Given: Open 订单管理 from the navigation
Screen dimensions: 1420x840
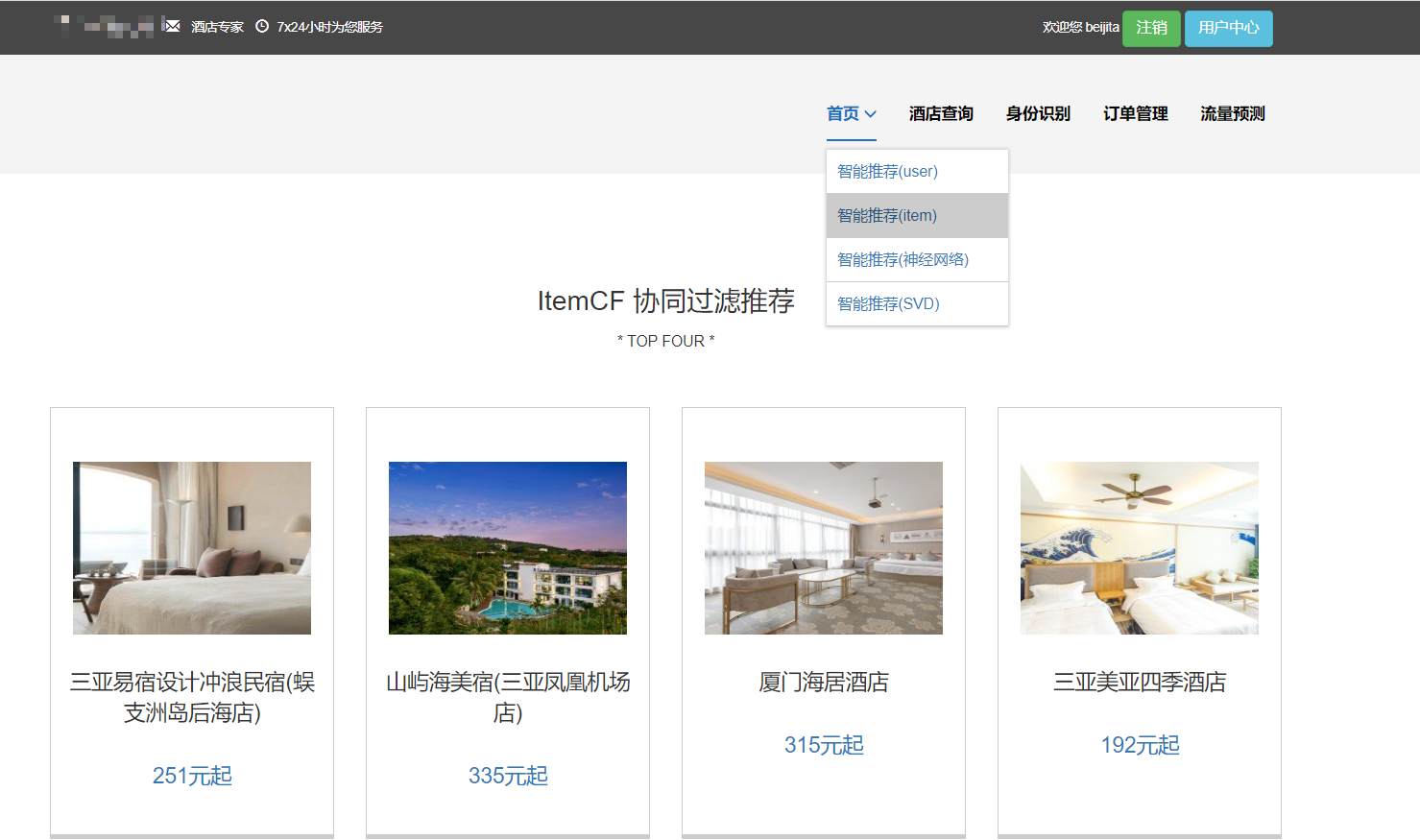Looking at the screenshot, I should (x=1135, y=113).
